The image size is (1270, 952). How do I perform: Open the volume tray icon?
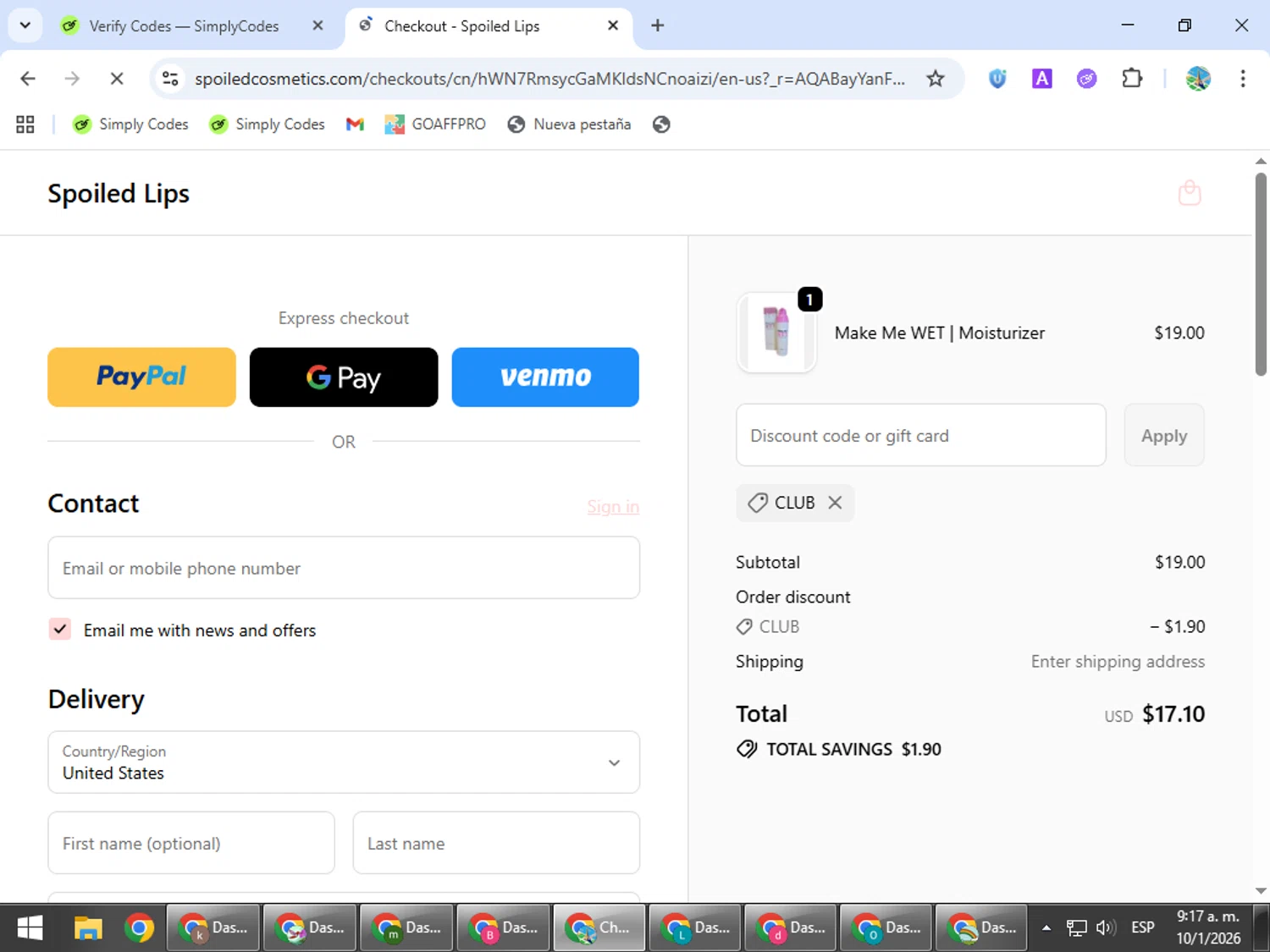coord(1106,928)
